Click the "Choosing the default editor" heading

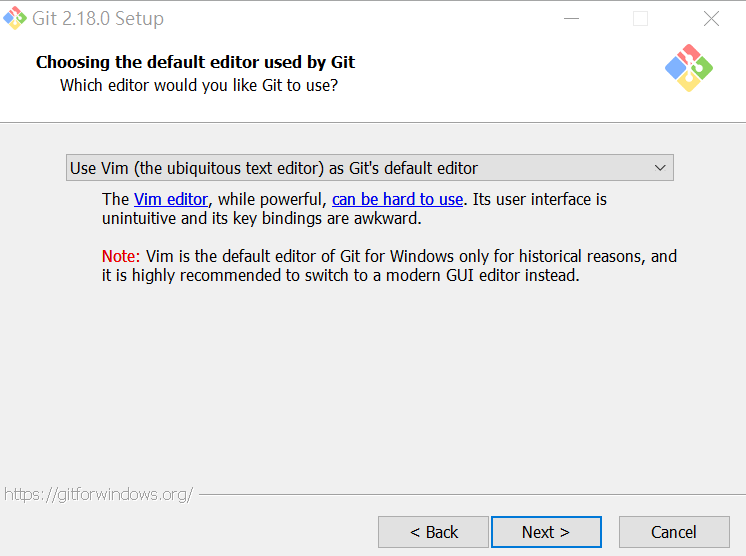coord(195,62)
